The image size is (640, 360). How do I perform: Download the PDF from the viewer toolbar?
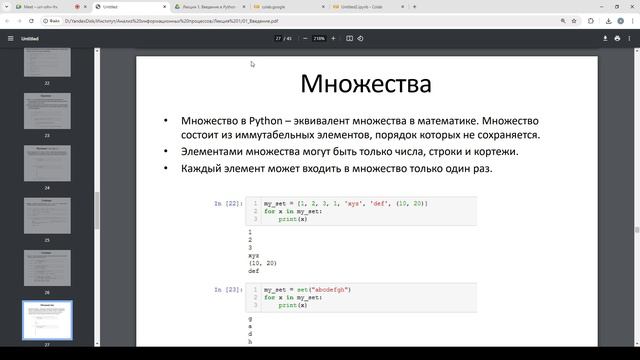[605, 38]
